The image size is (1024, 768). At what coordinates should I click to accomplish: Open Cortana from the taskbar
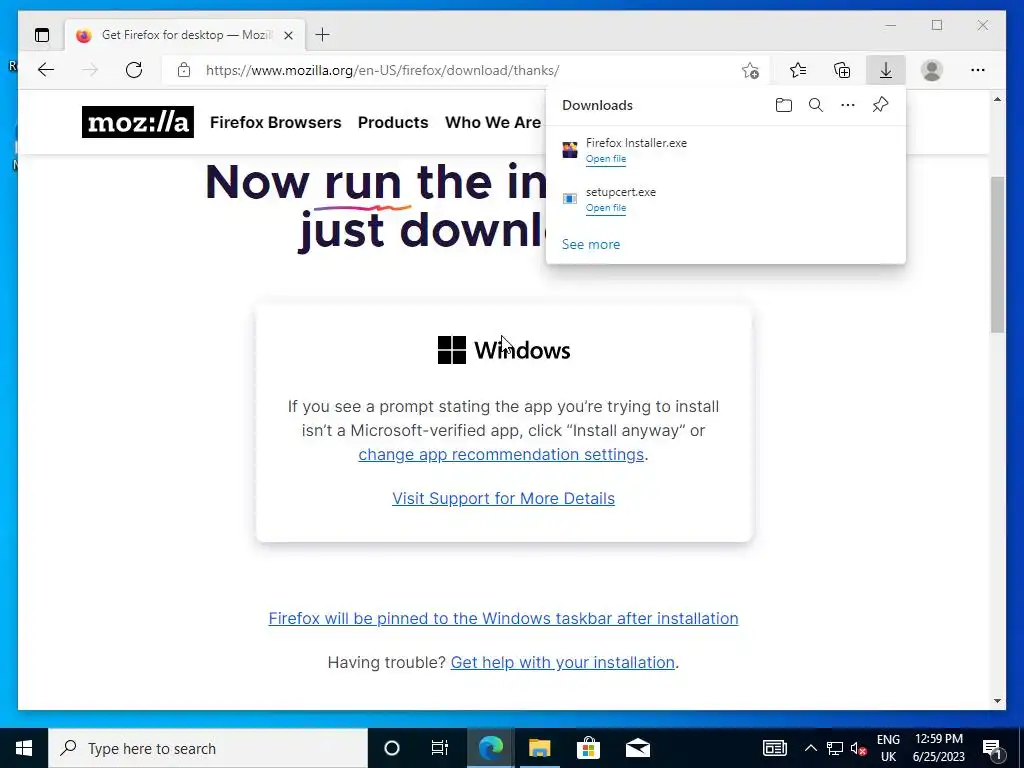[x=392, y=748]
